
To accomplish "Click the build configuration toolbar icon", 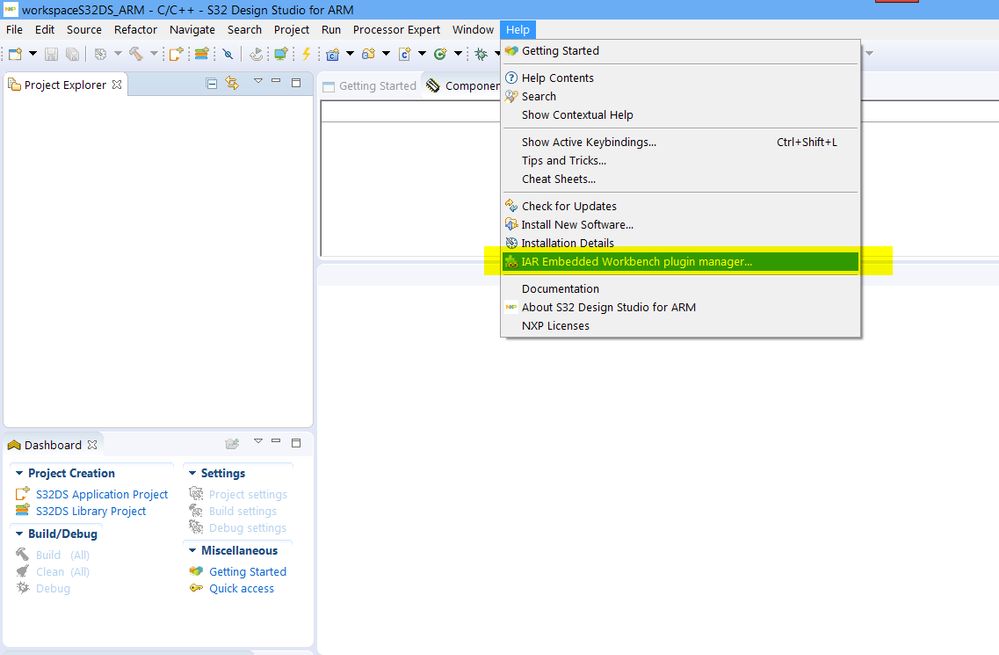I will click(101, 54).
